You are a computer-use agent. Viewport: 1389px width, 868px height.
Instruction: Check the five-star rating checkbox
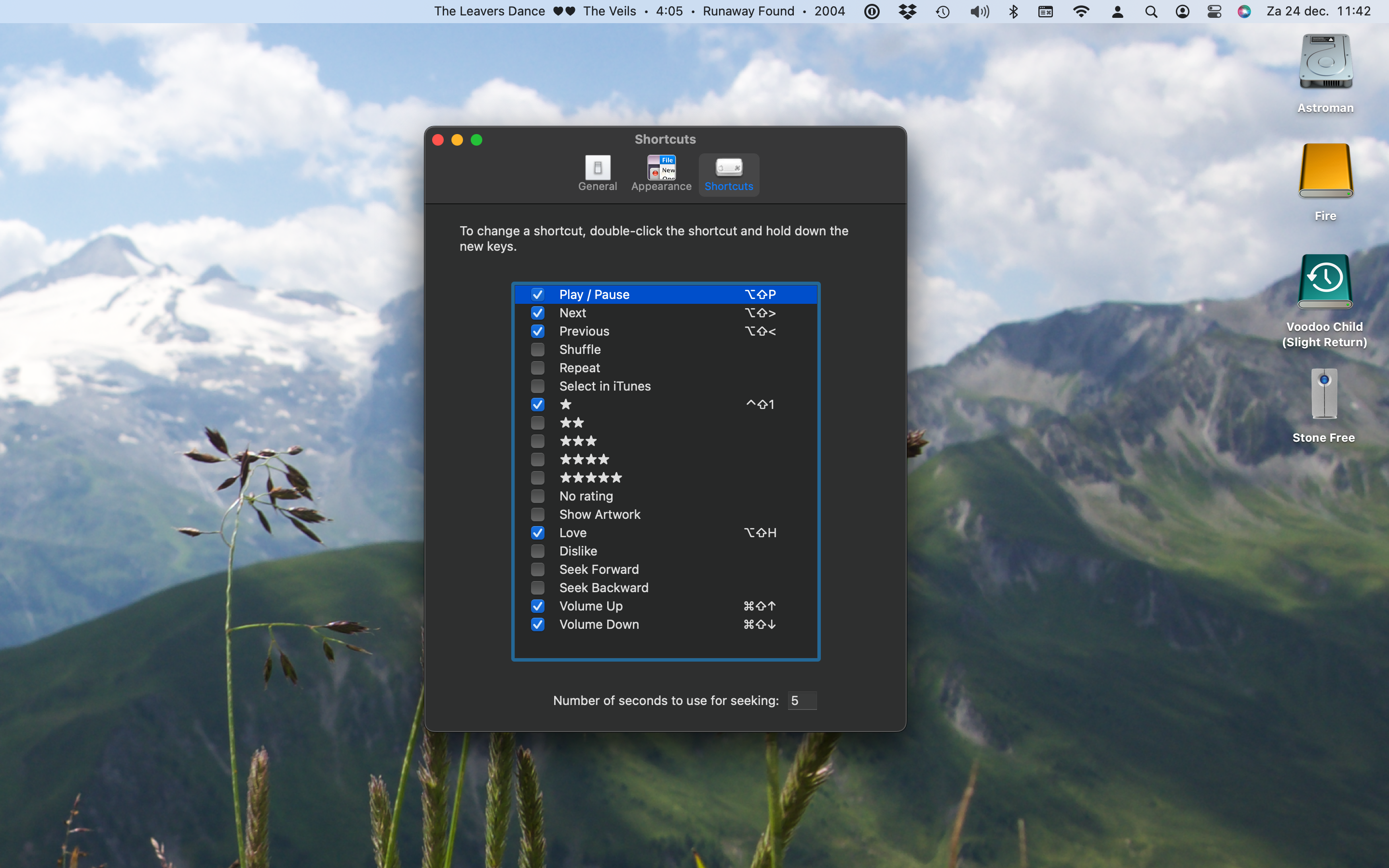(537, 478)
